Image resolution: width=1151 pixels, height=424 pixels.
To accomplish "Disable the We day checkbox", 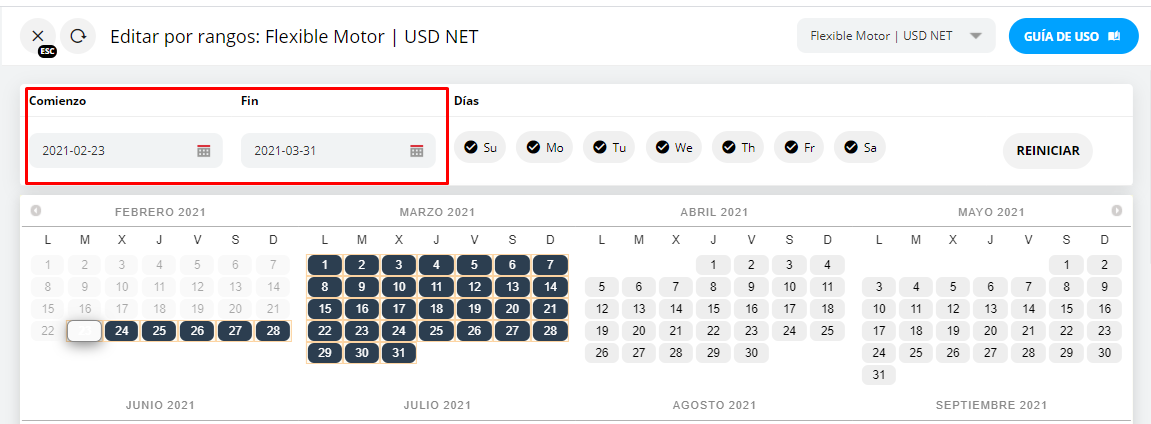I will click(x=673, y=148).
